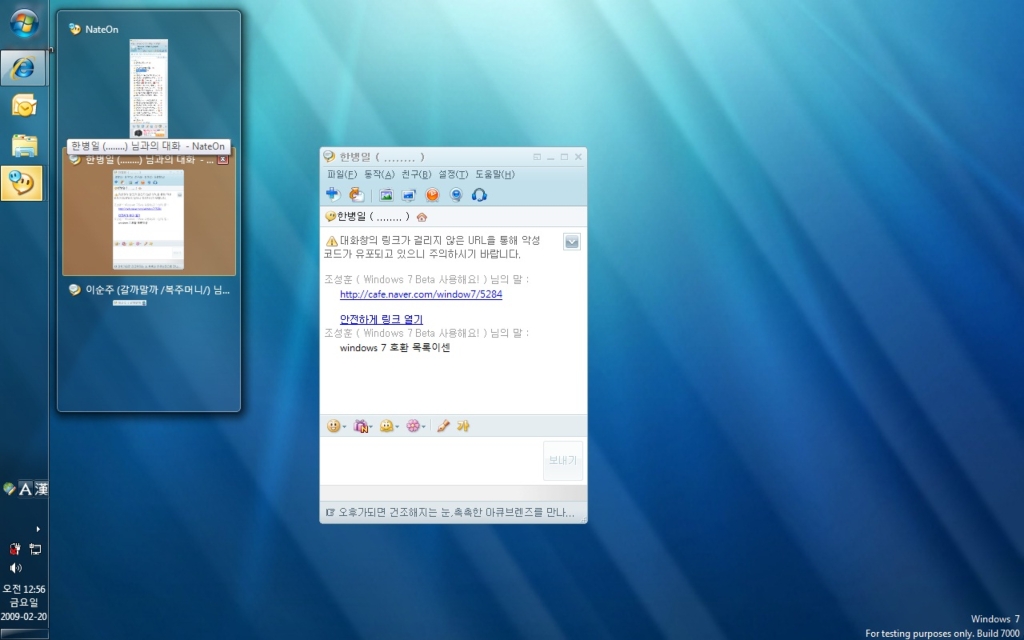This screenshot has width=1024, height=640.
Task: Click into the message input box
Action: tap(431, 460)
